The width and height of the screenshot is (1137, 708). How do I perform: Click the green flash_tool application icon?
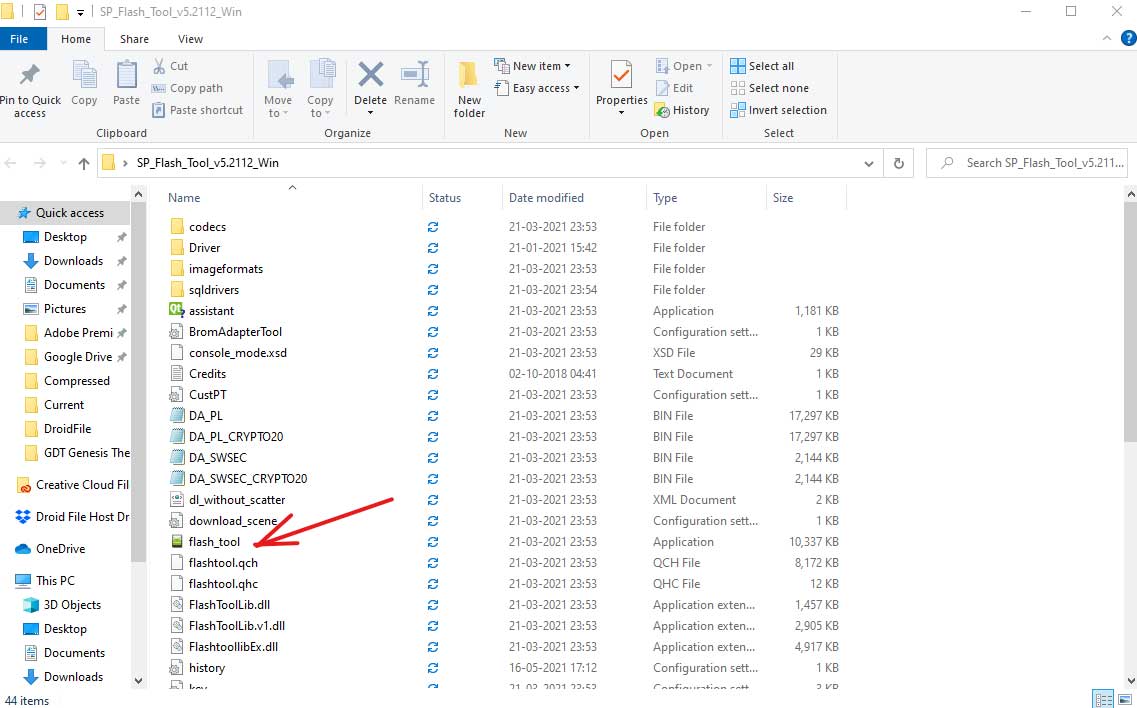(176, 542)
